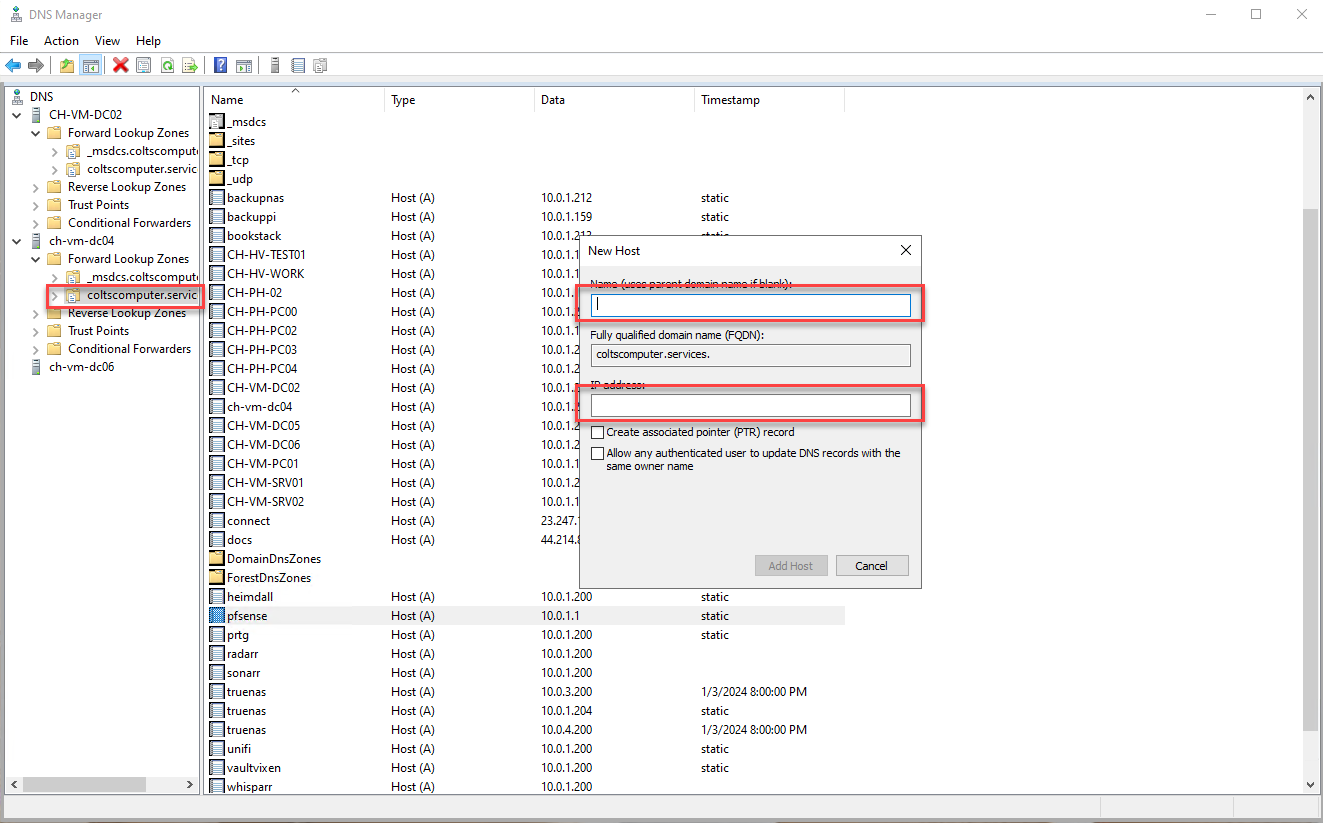
Task: Click the folder icon beside ForestDnsZones
Action: click(218, 578)
